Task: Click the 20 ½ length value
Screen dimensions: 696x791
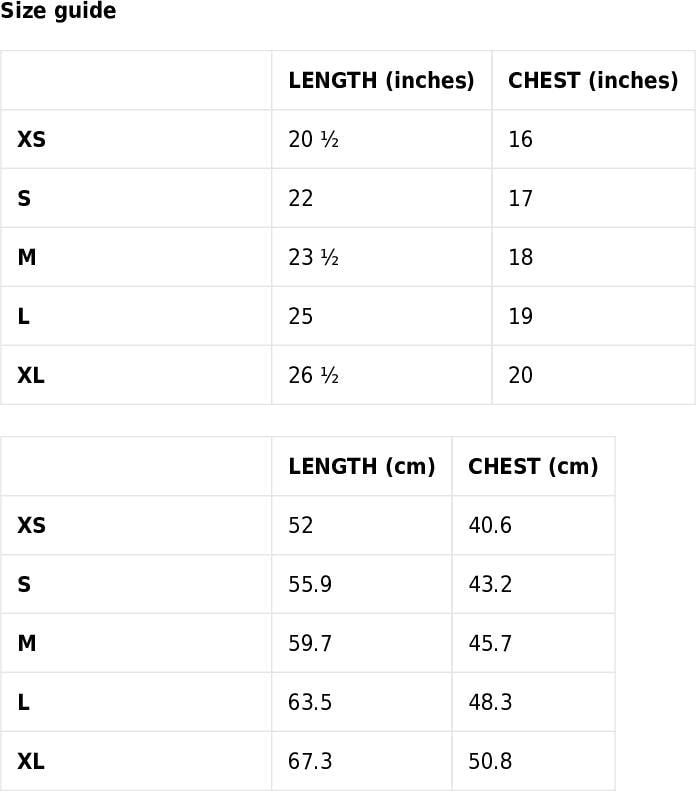Action: coord(314,140)
